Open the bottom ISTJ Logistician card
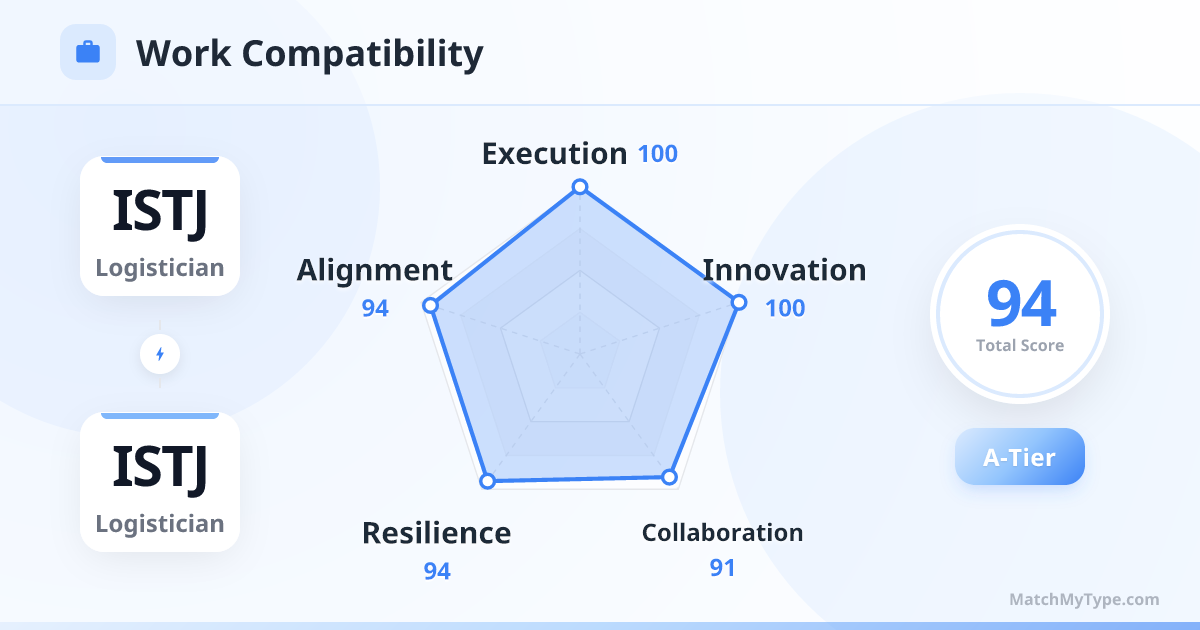This screenshot has height=630, width=1200. [160, 482]
